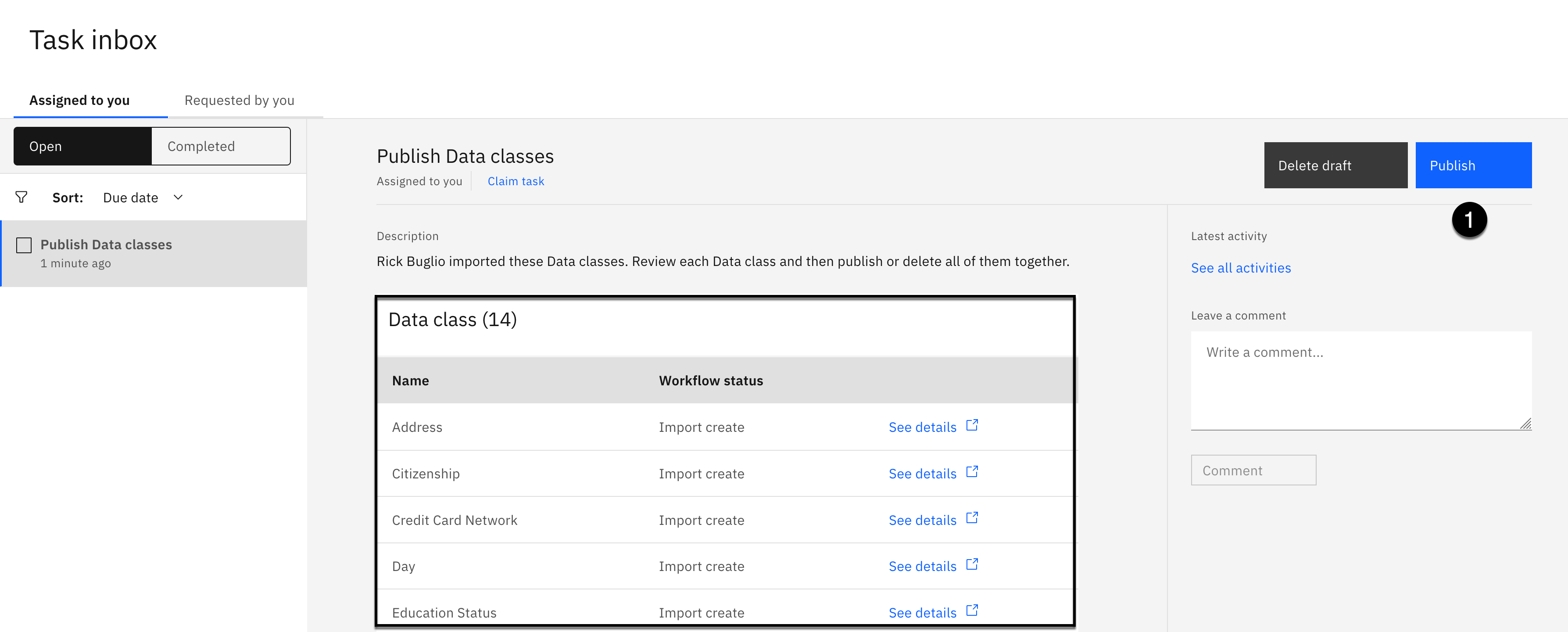Click into the Write a comment field
The height and width of the screenshot is (632, 1568).
(1360, 381)
